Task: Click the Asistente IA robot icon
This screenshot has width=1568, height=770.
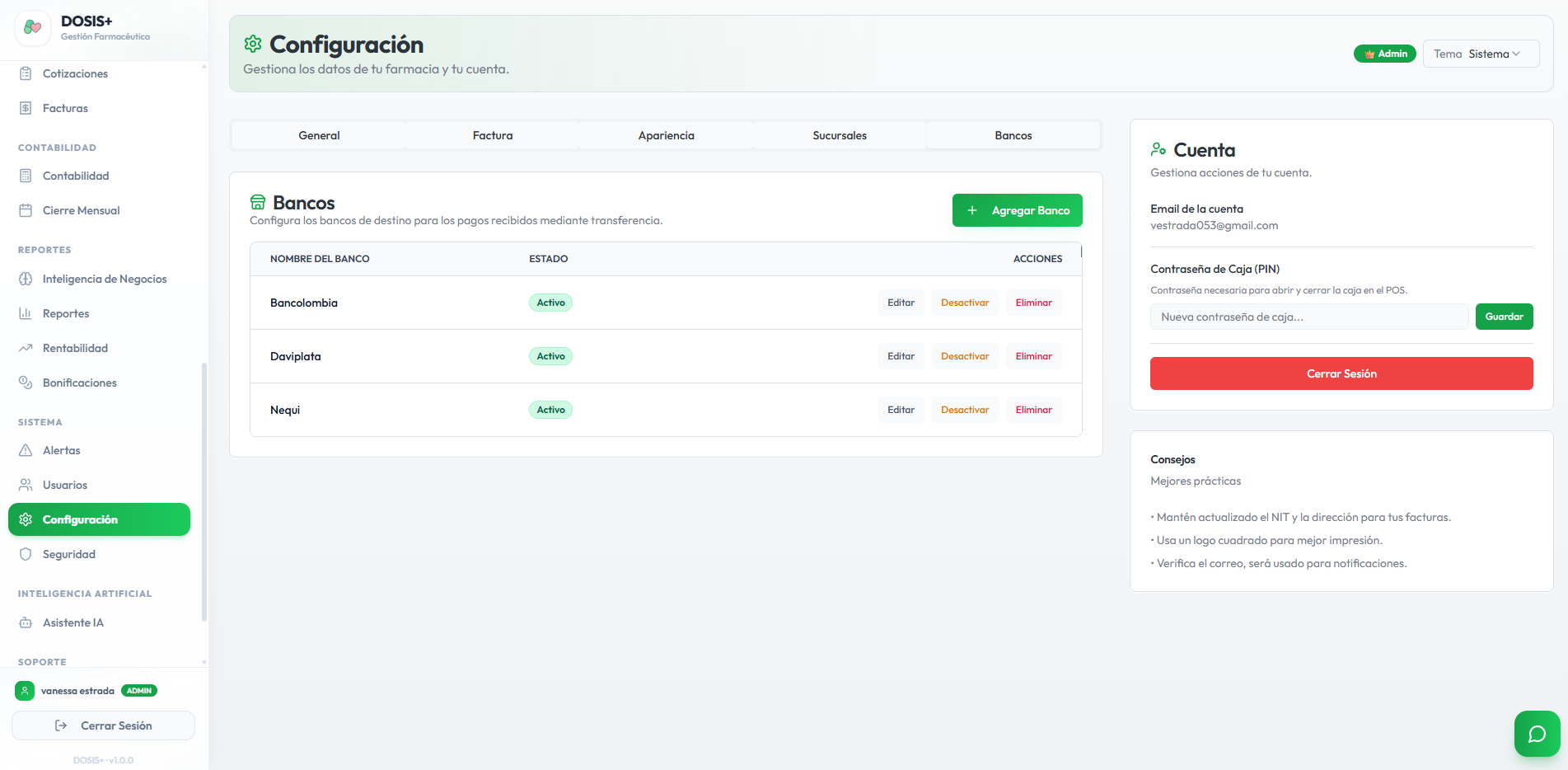Action: coord(26,622)
